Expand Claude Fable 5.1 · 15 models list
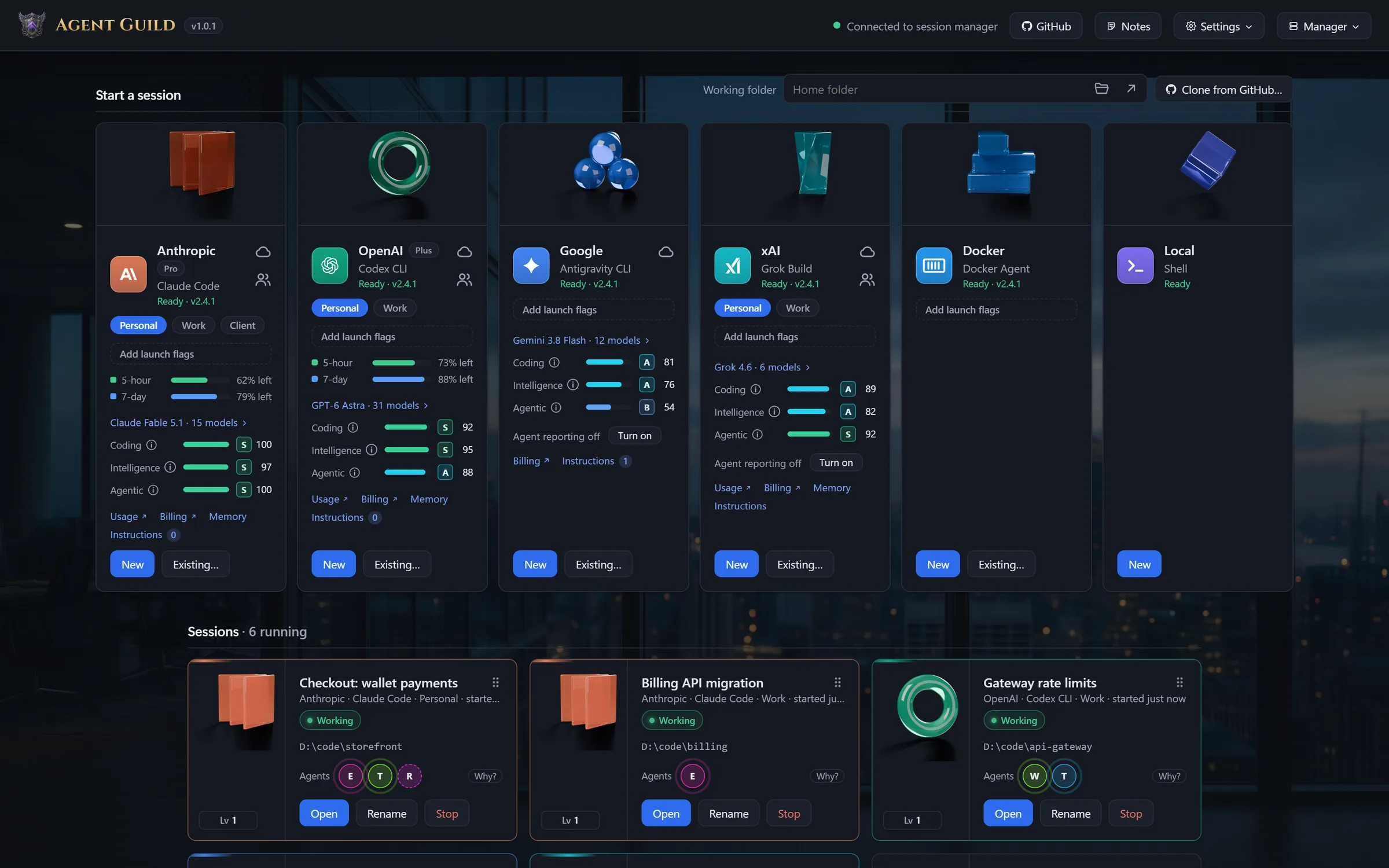Screen dimensions: 1389x868 (178, 422)
